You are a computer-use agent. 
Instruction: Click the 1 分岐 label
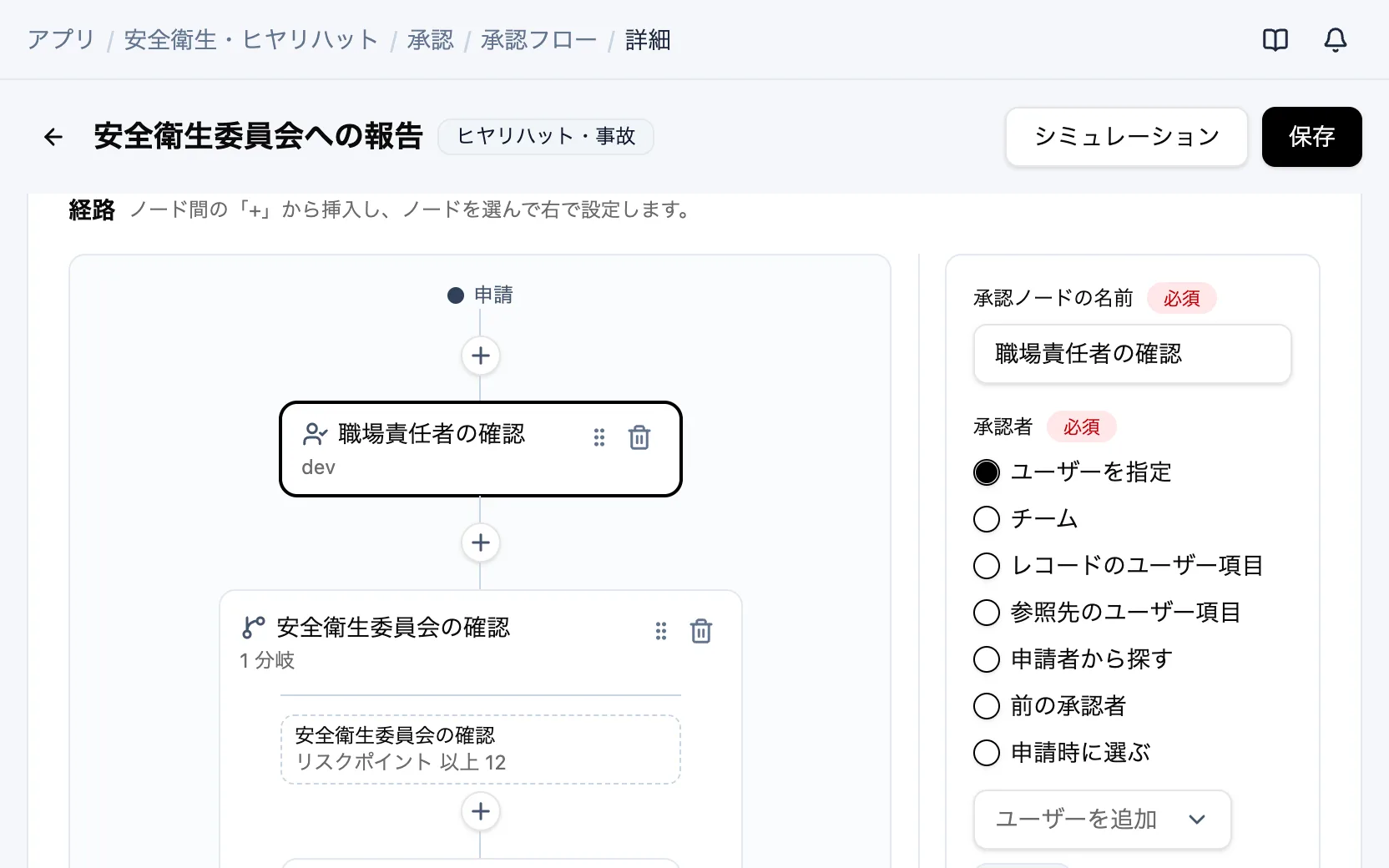tap(267, 661)
